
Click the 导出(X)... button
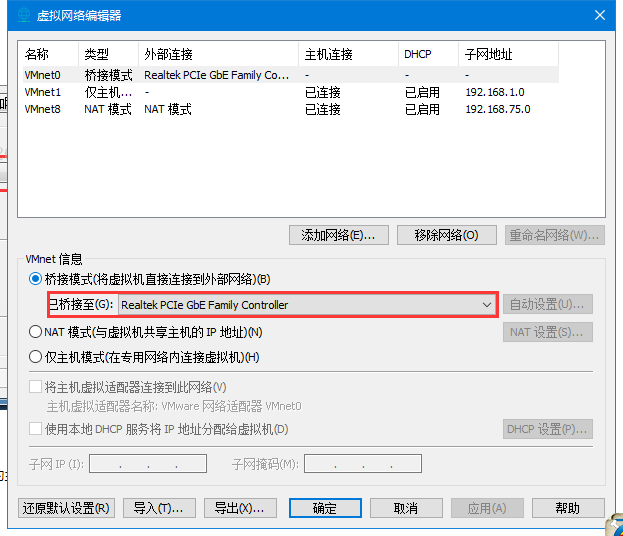click(x=240, y=508)
